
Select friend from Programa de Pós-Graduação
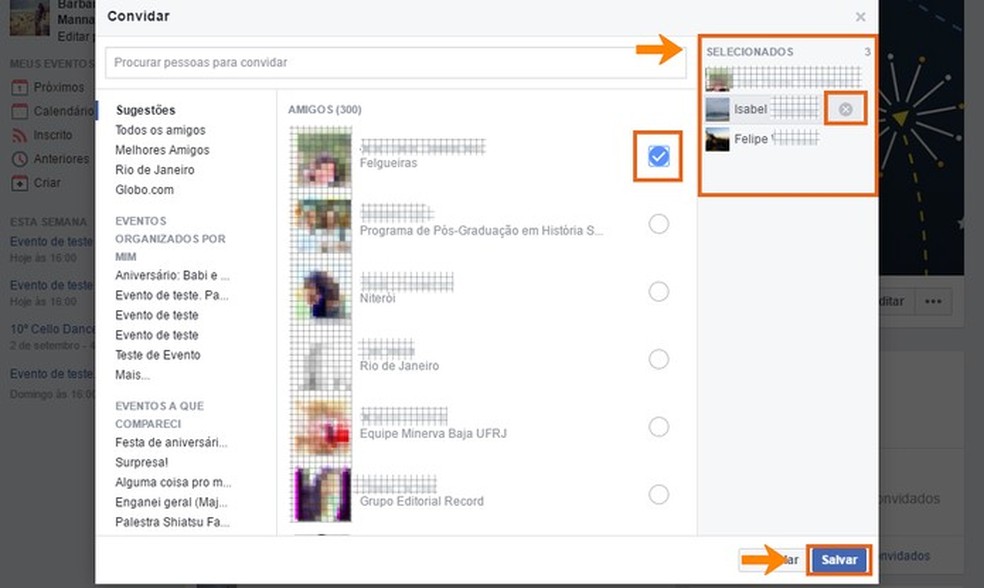pos(658,223)
